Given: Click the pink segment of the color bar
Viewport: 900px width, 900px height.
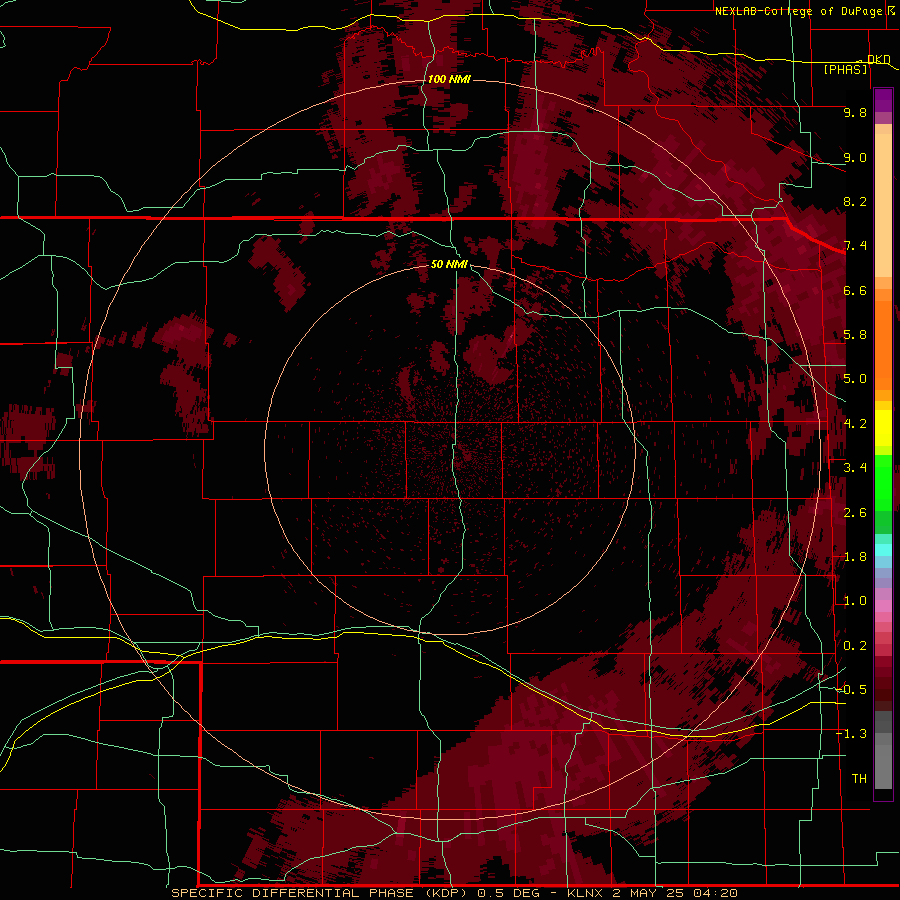Looking at the screenshot, I should pyautogui.click(x=883, y=606).
